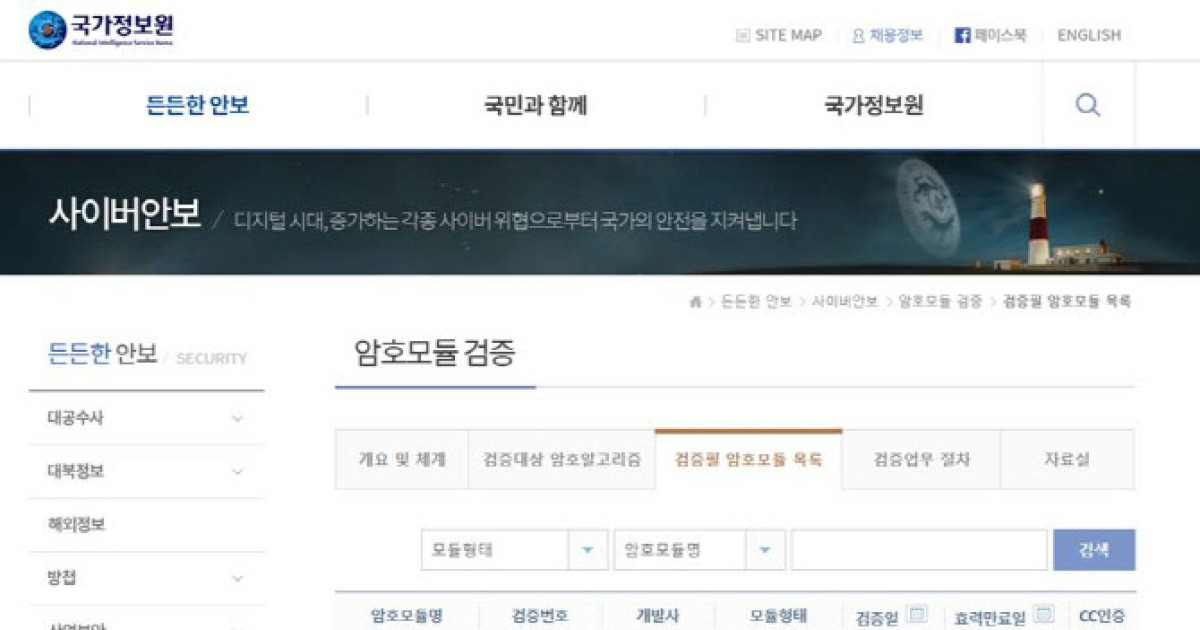This screenshot has height=630, width=1200.
Task: Open the 페이스북 Facebook icon
Action: pos(963,34)
